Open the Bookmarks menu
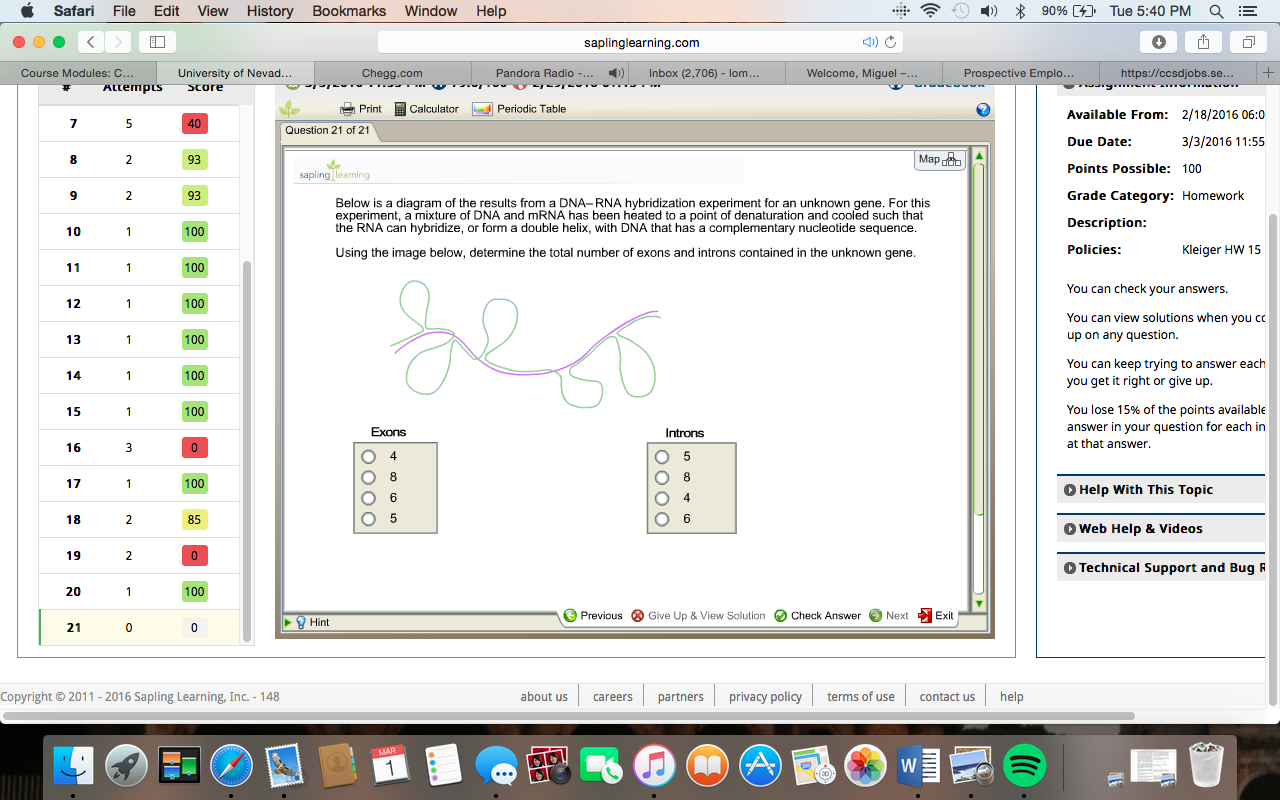 click(x=349, y=11)
